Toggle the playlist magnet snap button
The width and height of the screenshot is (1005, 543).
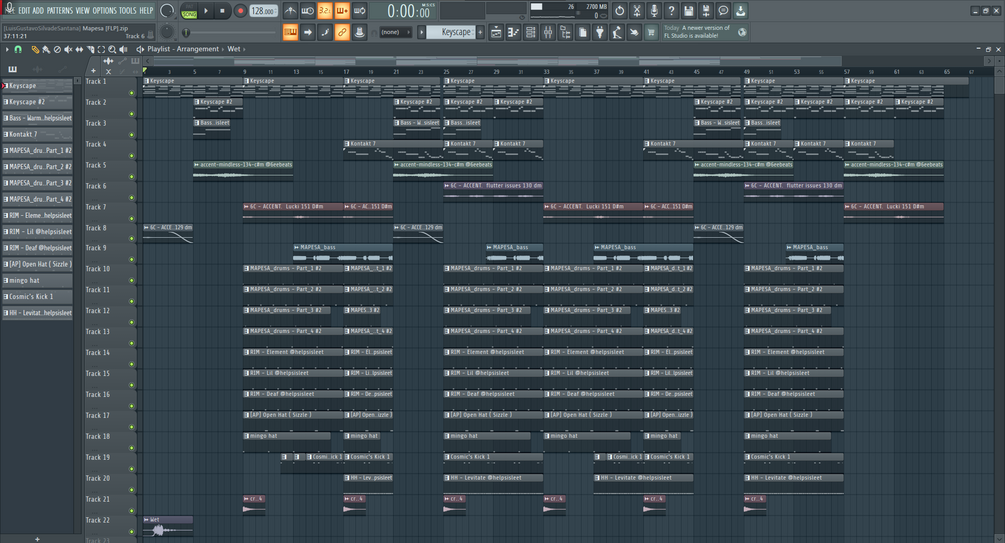click(18, 49)
